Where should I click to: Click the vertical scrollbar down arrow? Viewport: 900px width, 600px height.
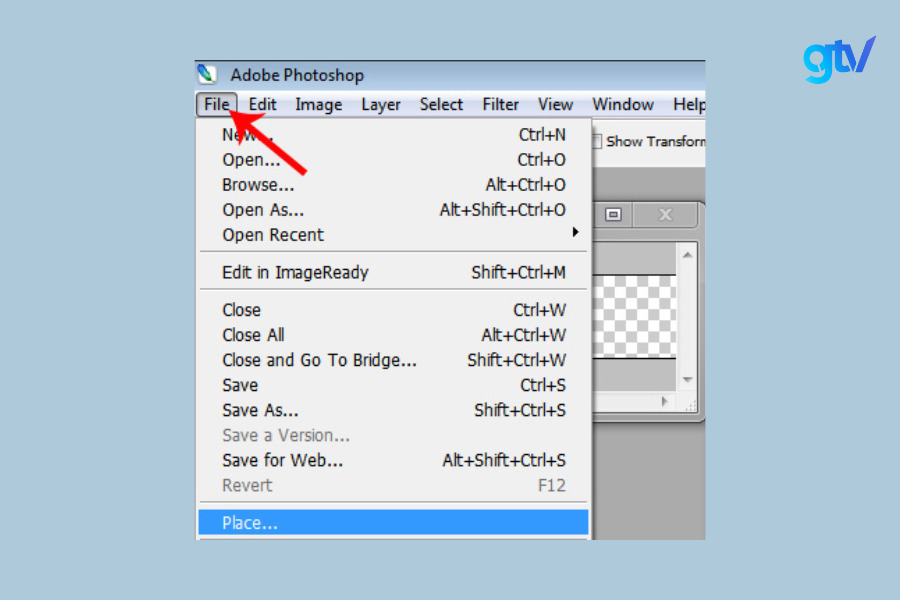pyautogui.click(x=687, y=380)
